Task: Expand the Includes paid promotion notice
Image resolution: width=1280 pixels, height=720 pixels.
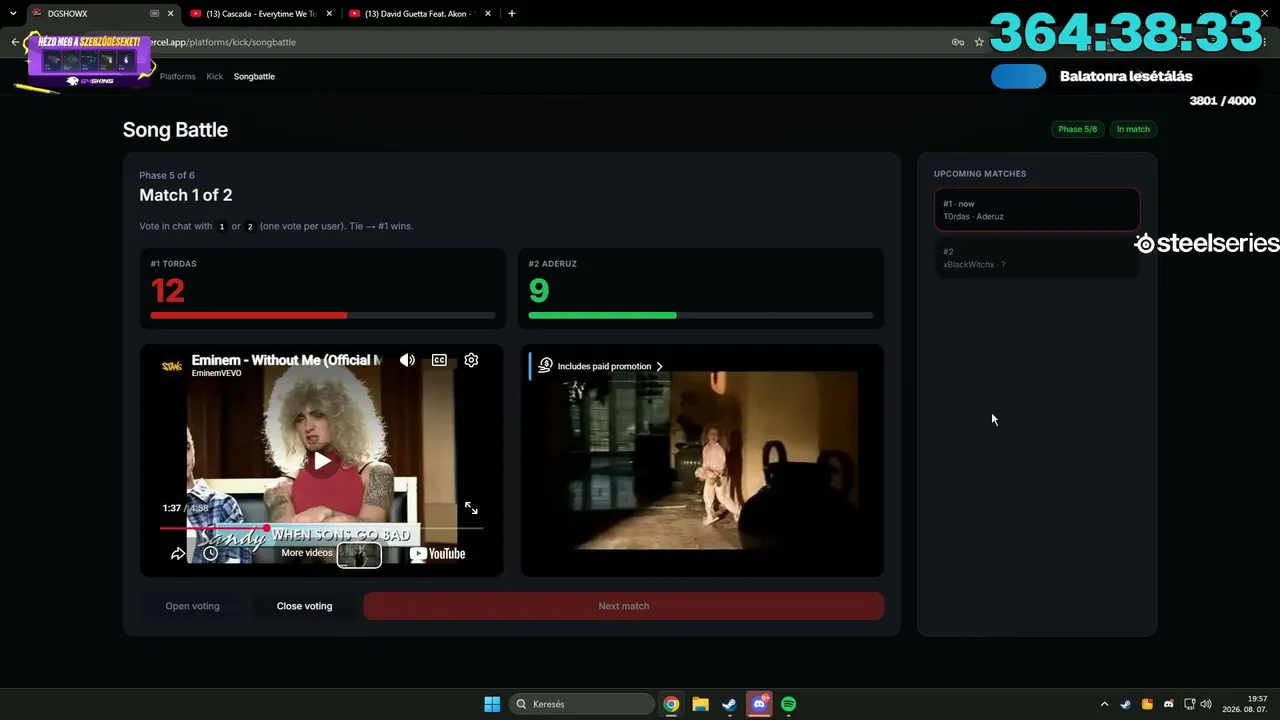Action: (610, 366)
